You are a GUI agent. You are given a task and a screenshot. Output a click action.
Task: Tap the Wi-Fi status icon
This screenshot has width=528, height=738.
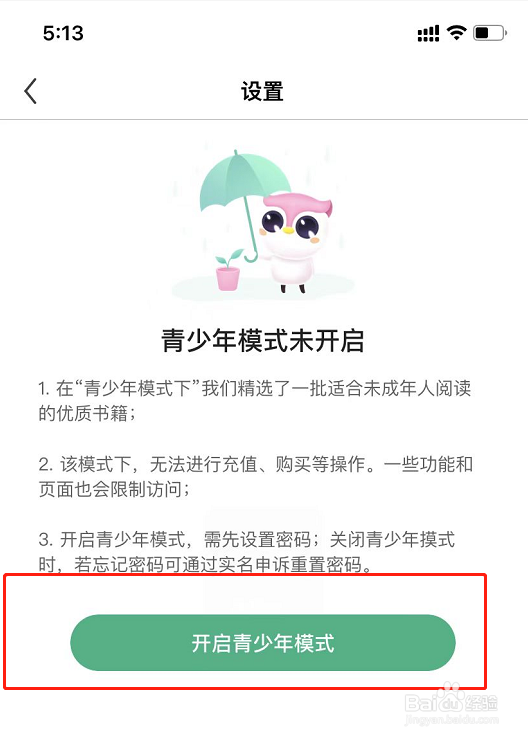pyautogui.click(x=456, y=32)
